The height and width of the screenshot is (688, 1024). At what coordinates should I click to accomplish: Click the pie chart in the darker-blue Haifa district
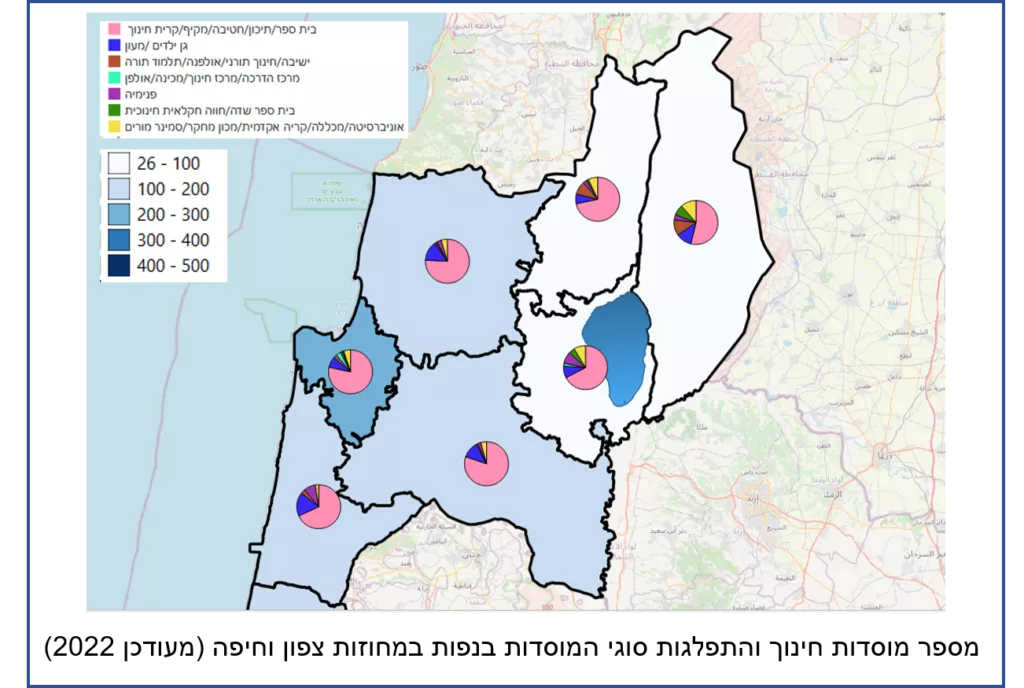(351, 371)
